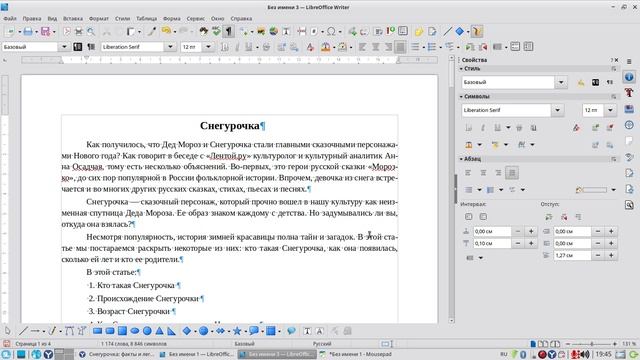
Task: Run the spelling check icon
Action: (216, 31)
